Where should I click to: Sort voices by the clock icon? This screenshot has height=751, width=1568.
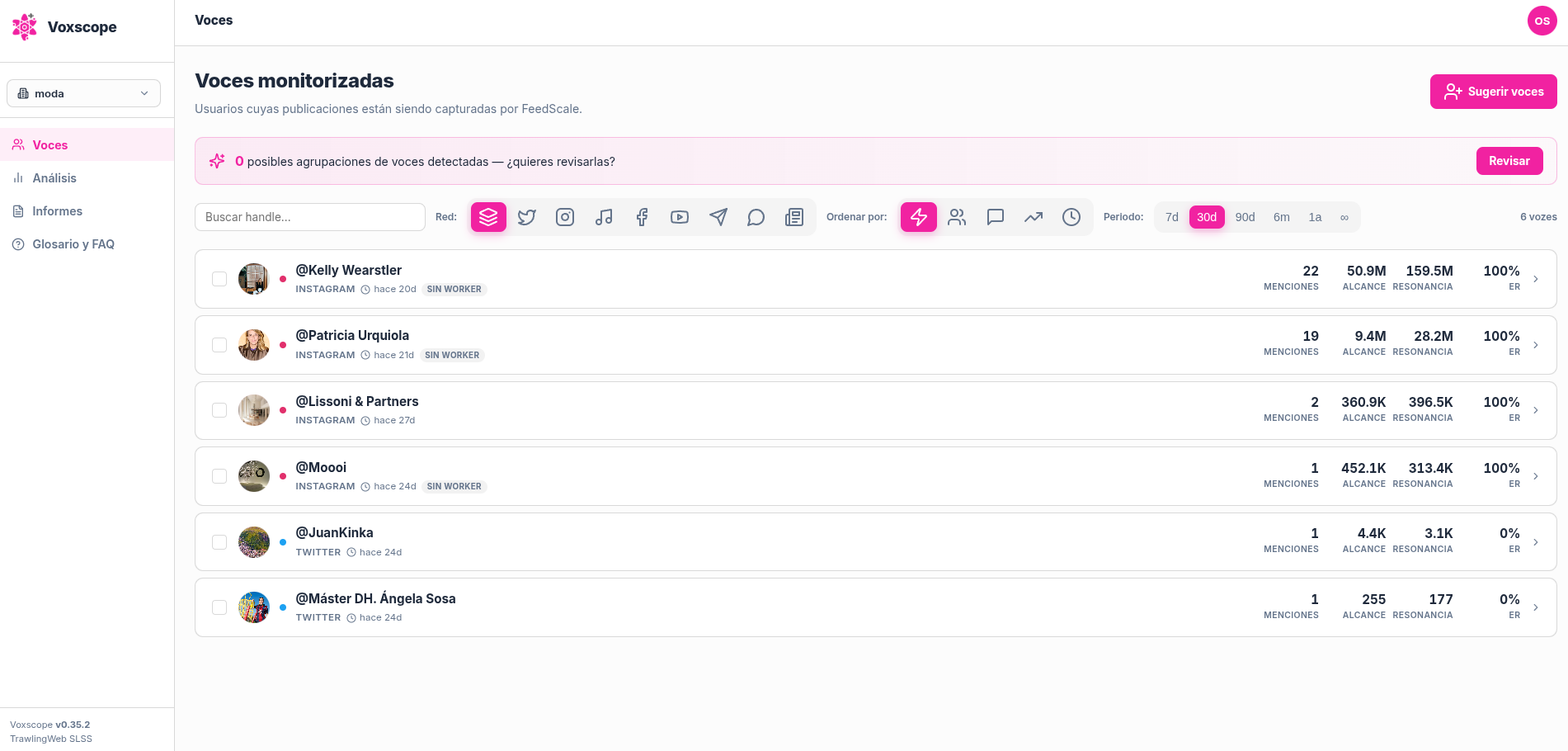click(1071, 217)
